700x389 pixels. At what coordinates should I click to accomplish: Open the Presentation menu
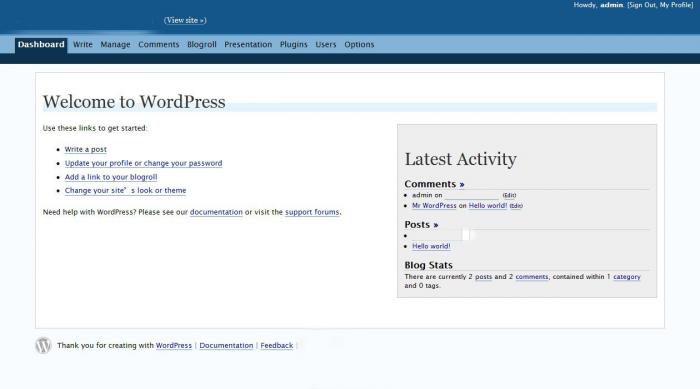point(248,45)
